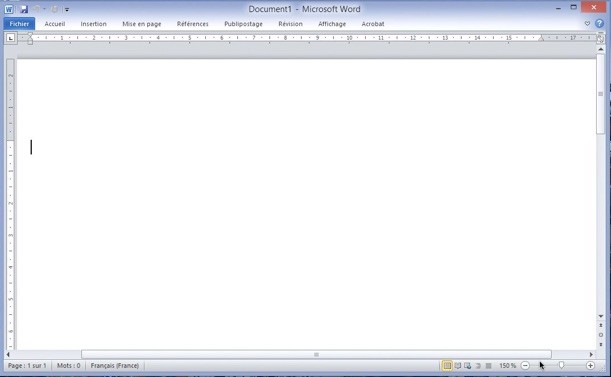Open the Insertion ribbon tab
This screenshot has height=377, width=611.
tap(94, 24)
